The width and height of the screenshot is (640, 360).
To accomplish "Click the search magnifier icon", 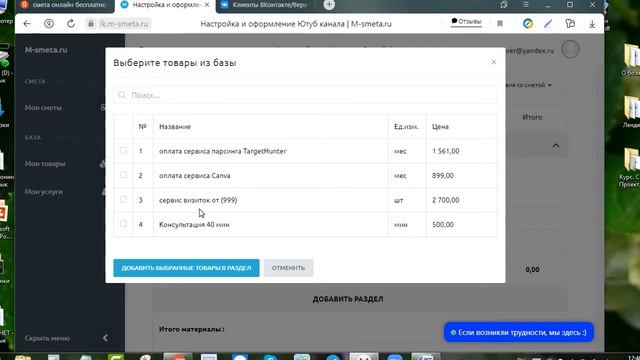I will [x=122, y=95].
